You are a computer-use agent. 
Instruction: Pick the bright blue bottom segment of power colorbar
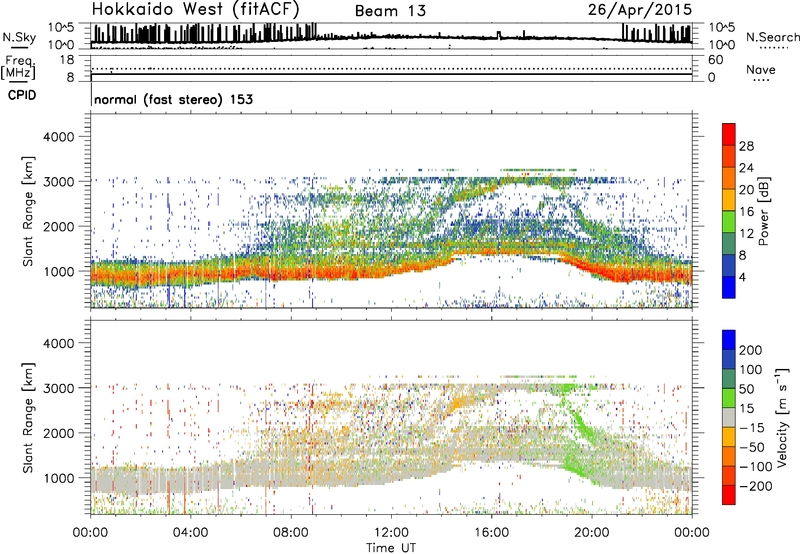(729, 287)
